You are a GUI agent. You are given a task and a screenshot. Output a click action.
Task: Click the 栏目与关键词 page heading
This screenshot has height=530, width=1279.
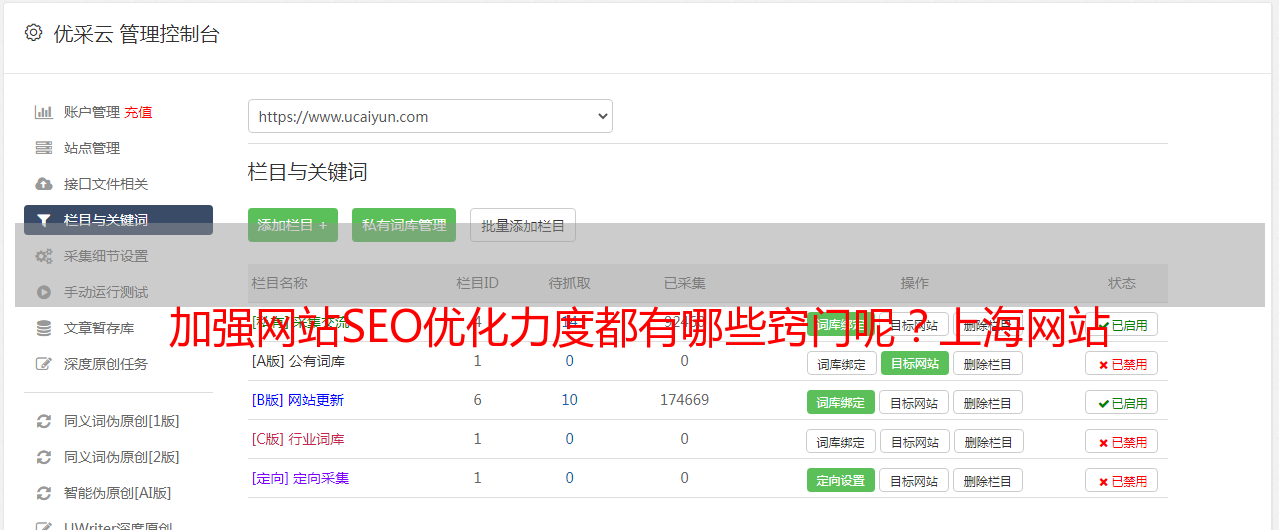[308, 172]
